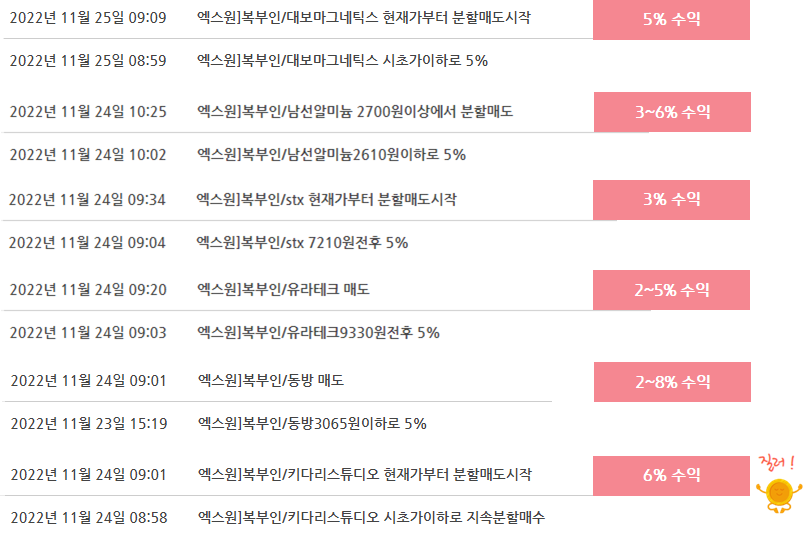This screenshot has width=811, height=533.
Task: Open the 대보마그네틱스 시초가이하로 5% message
Action: click(342, 60)
